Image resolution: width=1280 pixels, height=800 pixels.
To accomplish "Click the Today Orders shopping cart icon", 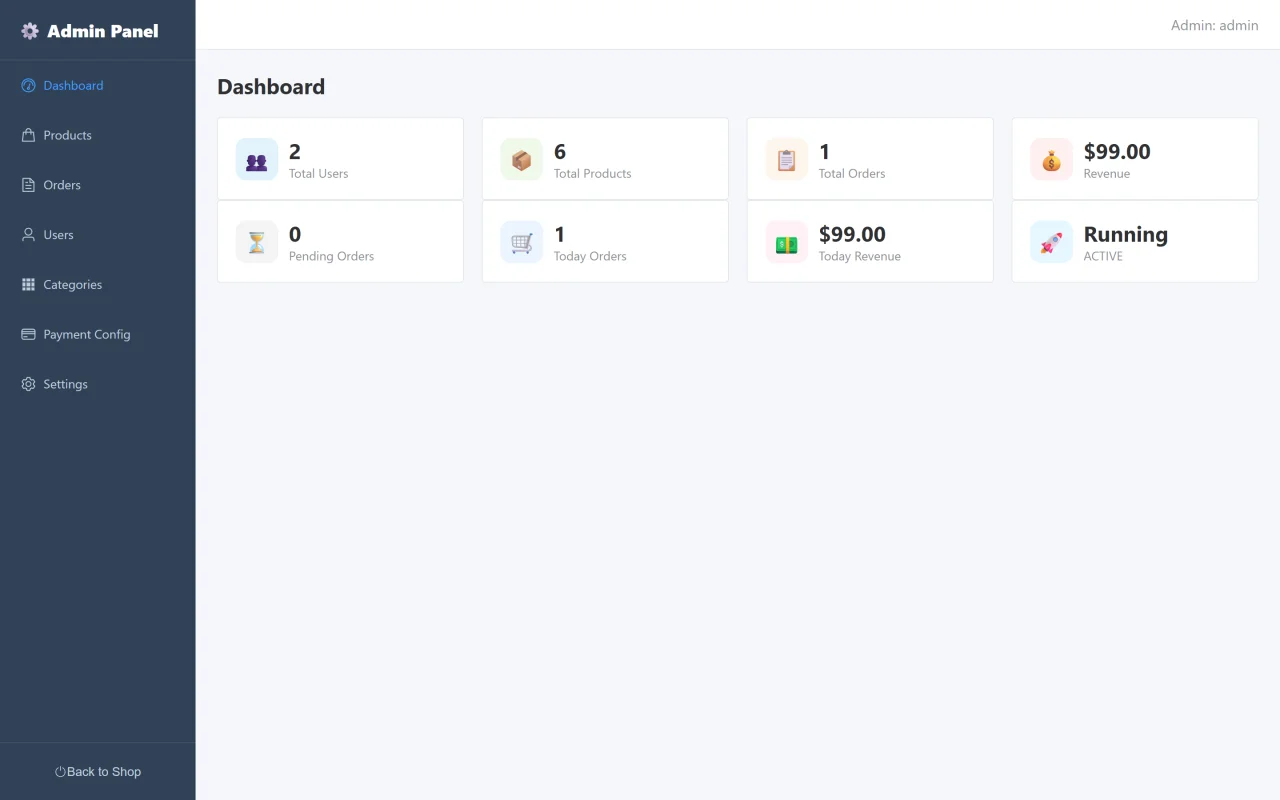I will [x=522, y=242].
